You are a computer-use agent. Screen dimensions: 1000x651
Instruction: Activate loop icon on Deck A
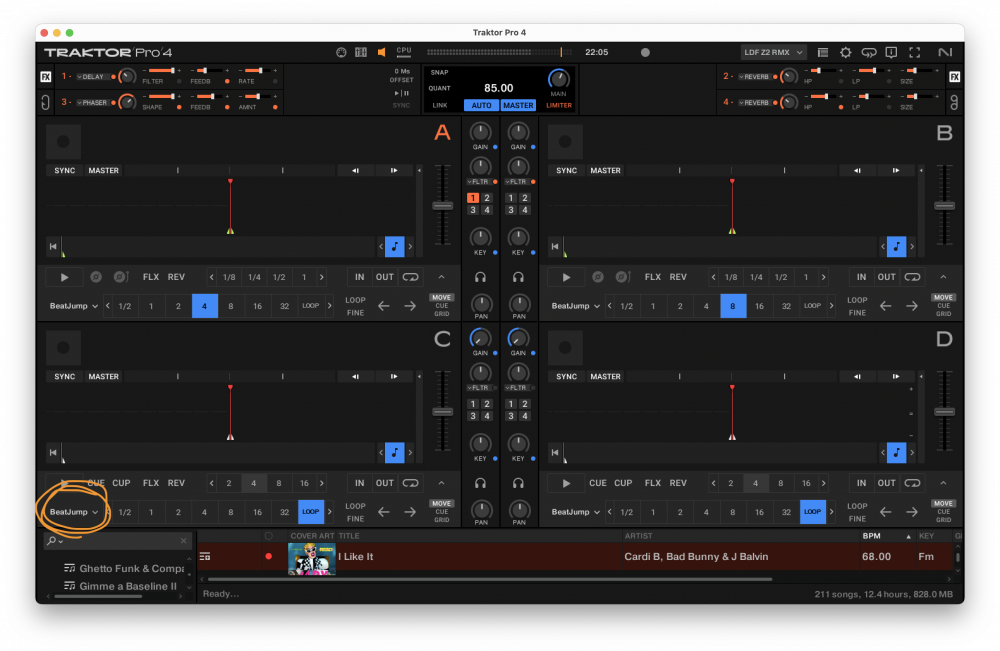coord(411,277)
